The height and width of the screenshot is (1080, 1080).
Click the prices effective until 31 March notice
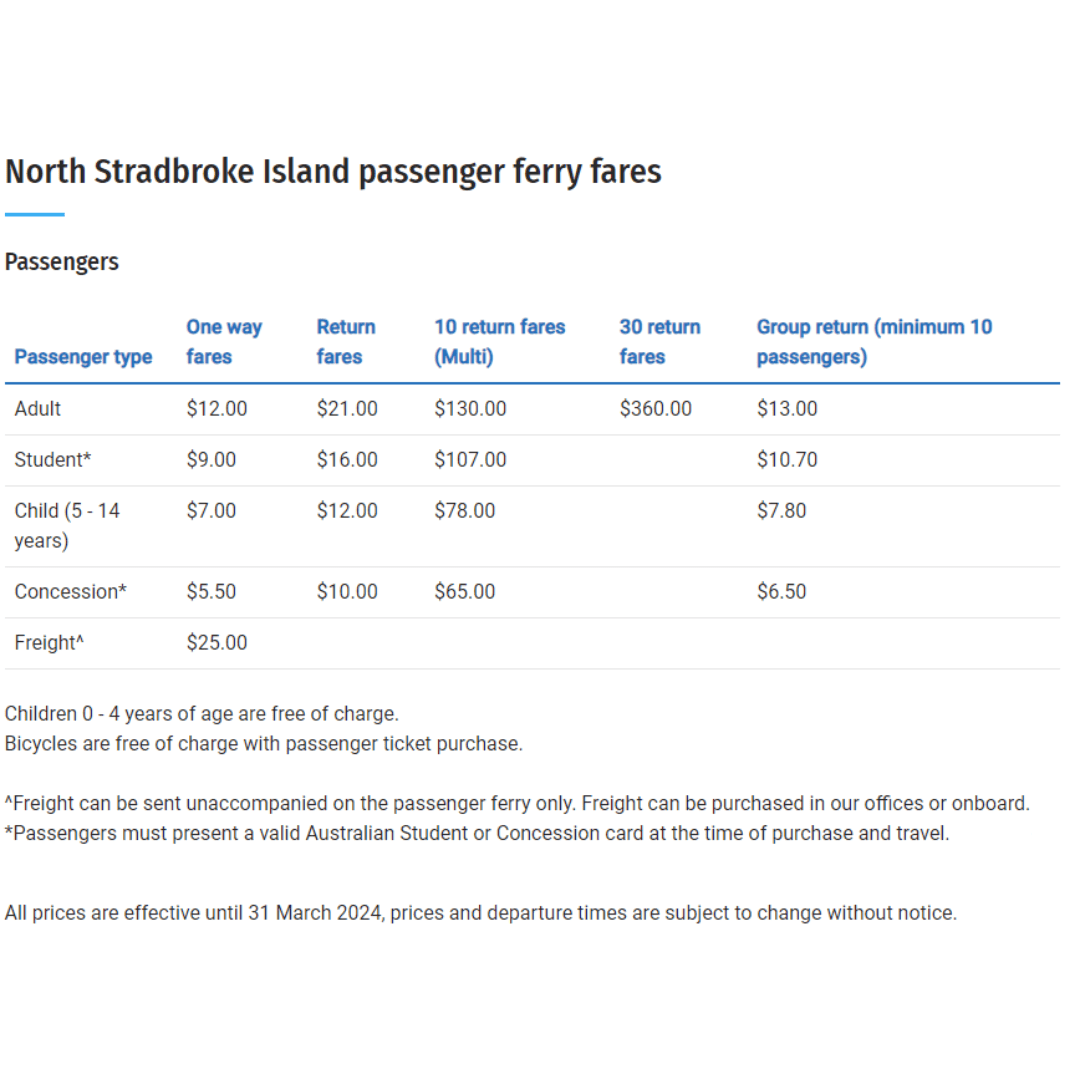coord(480,913)
